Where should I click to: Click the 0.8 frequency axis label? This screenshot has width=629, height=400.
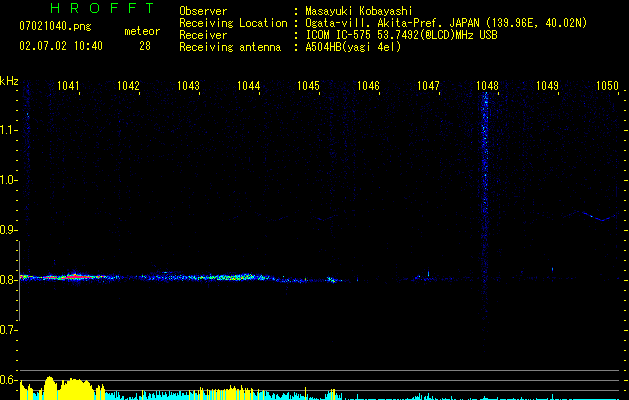(x=7, y=280)
